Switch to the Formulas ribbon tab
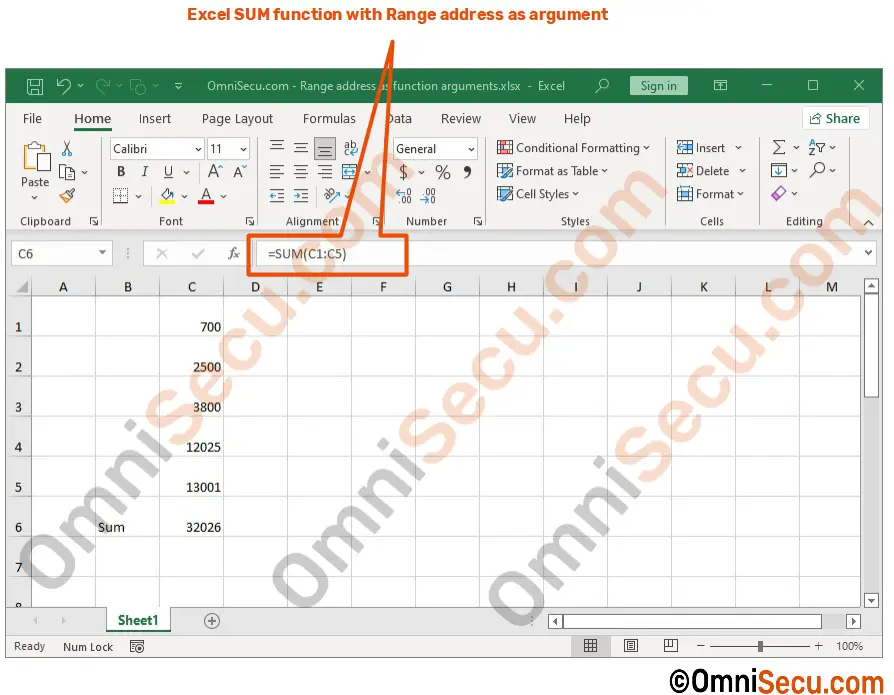Image resolution: width=894 pixels, height=695 pixels. tap(329, 118)
